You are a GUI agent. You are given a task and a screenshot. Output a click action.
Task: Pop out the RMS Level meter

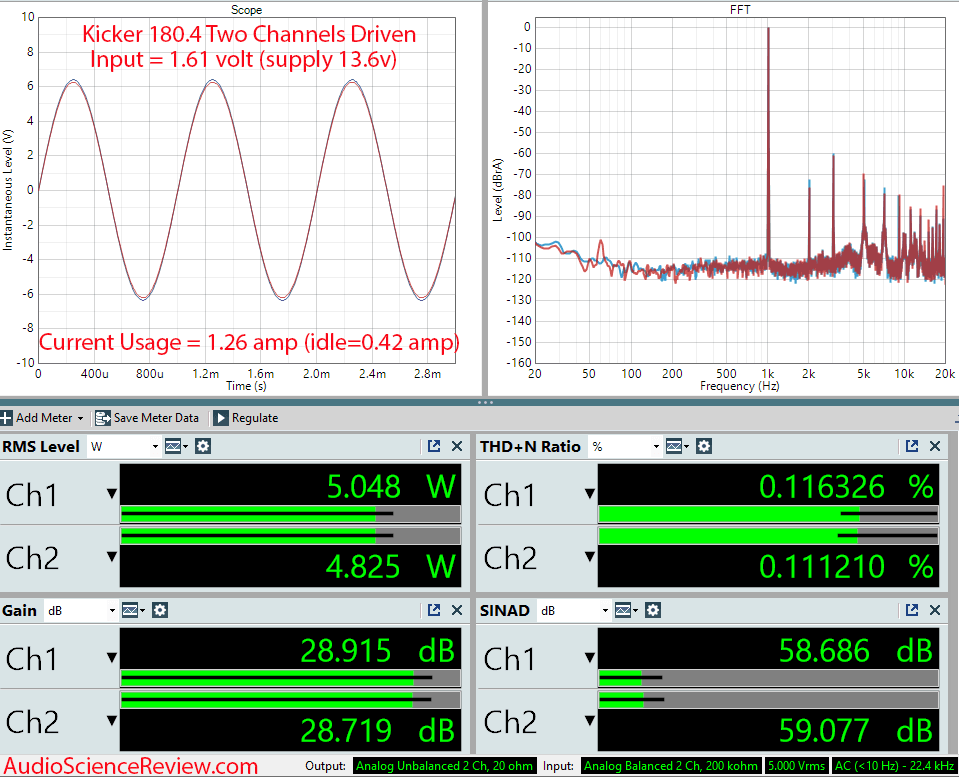point(434,446)
